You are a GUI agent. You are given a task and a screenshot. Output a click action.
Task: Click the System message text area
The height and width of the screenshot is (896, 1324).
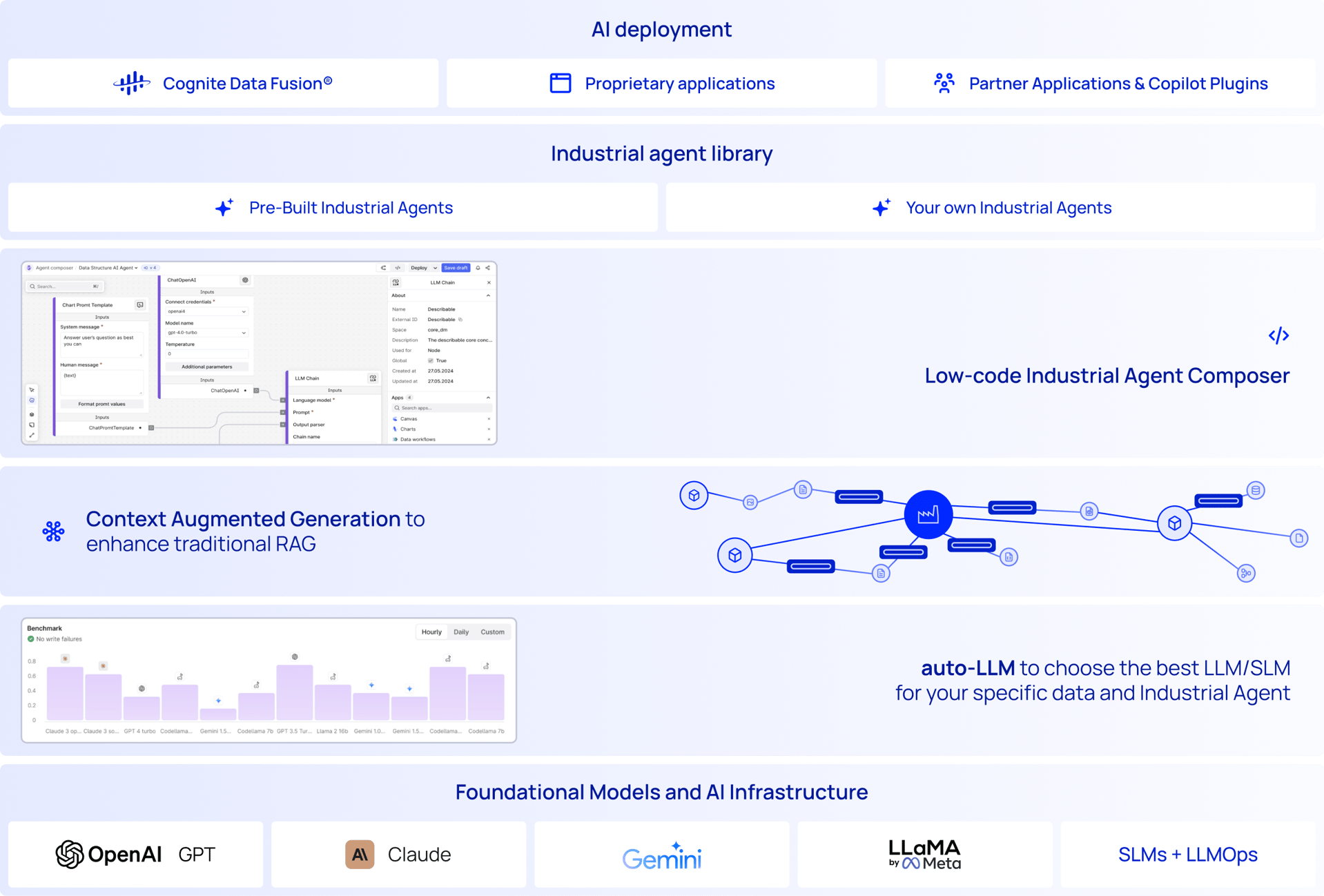(101, 344)
